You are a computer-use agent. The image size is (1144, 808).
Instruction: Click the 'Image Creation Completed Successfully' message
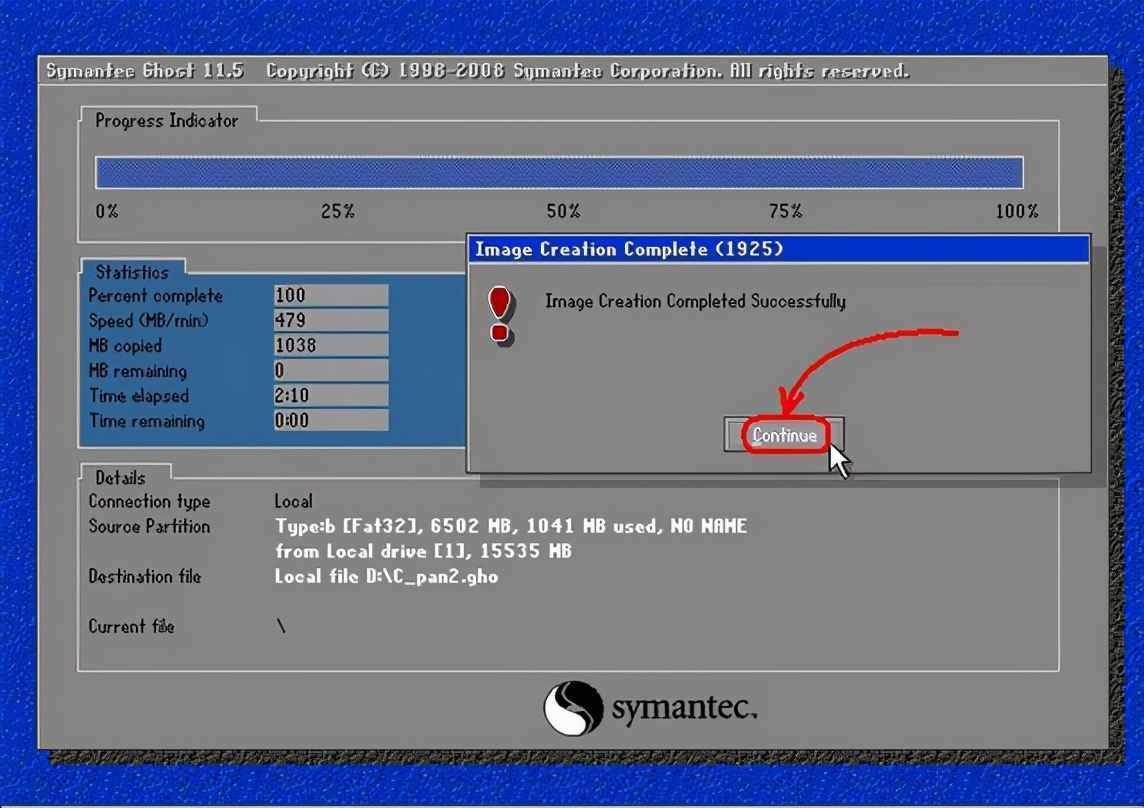[x=695, y=301]
